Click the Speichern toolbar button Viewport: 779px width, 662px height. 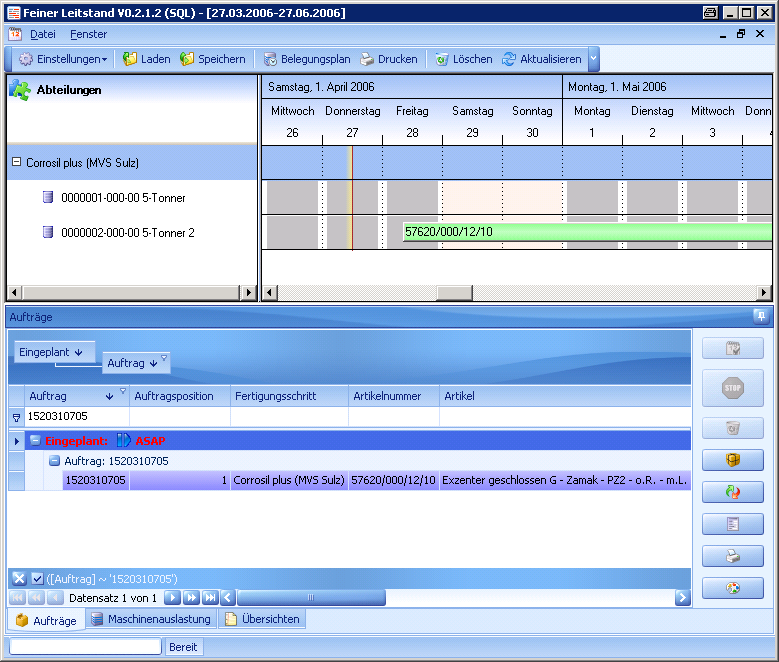coord(212,59)
